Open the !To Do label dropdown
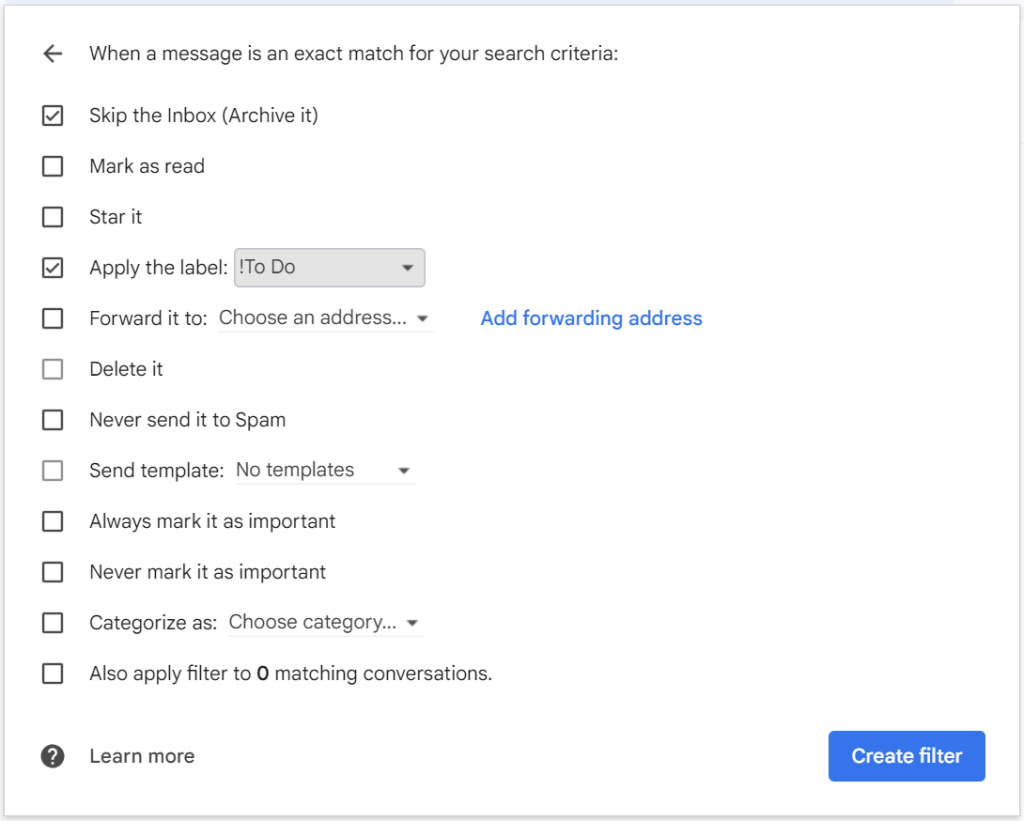Image resolution: width=1024 pixels, height=821 pixels. click(x=330, y=268)
